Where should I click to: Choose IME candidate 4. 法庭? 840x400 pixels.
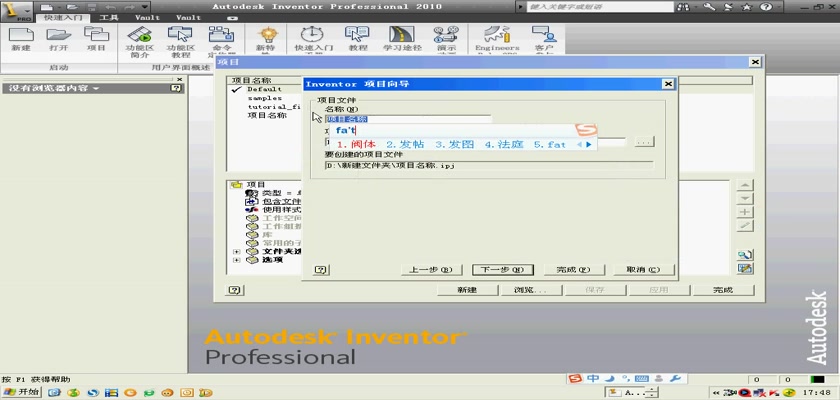[x=504, y=145]
